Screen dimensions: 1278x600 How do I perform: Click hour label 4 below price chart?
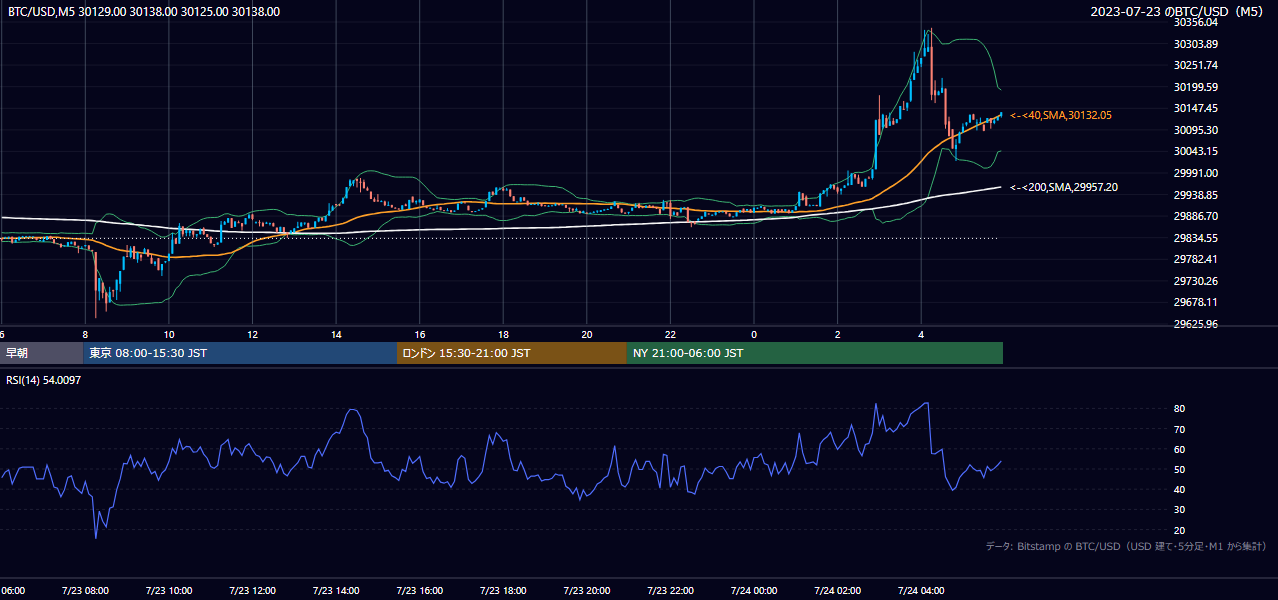(x=921, y=334)
